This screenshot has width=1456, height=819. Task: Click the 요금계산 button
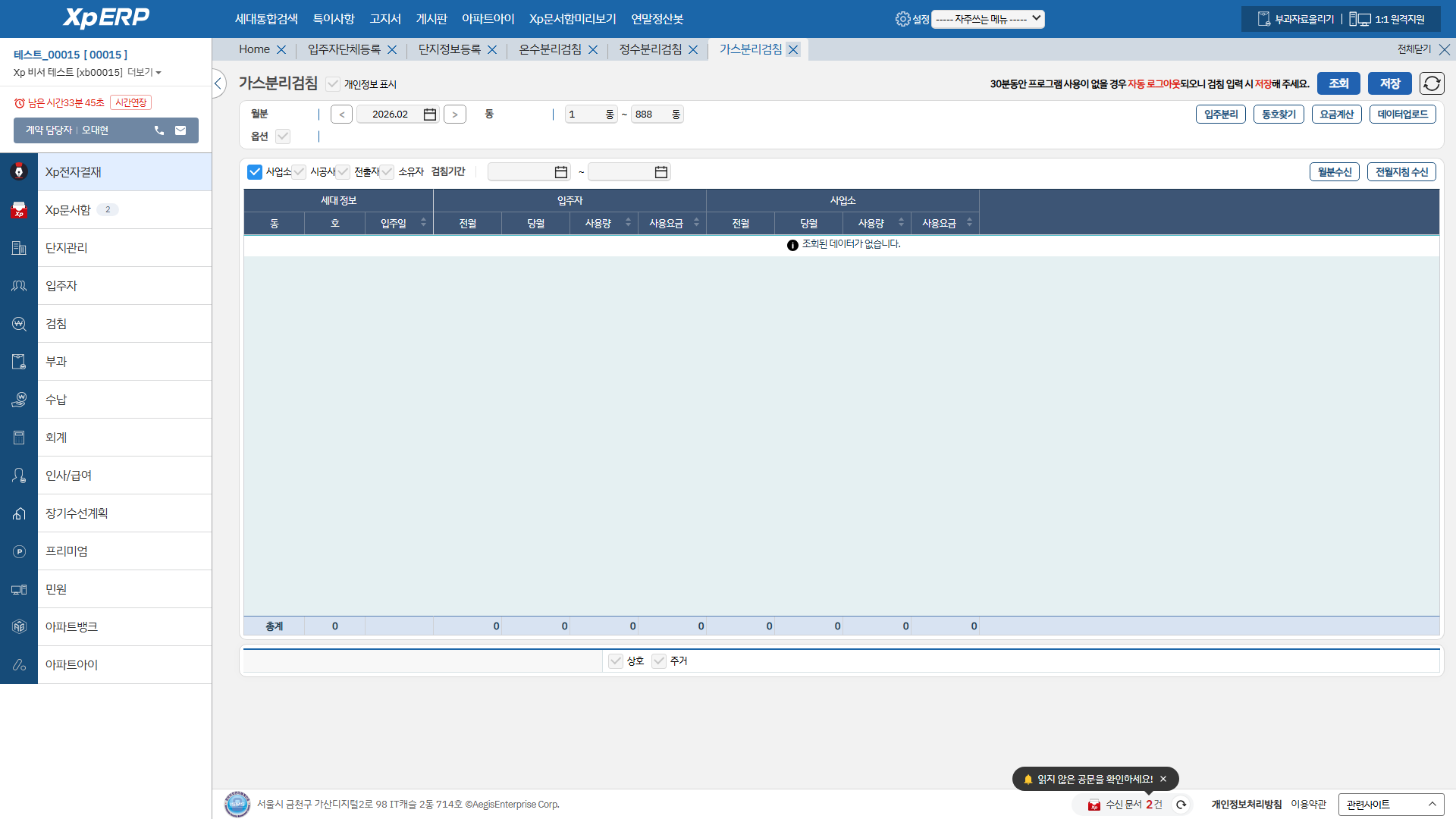click(x=1336, y=115)
